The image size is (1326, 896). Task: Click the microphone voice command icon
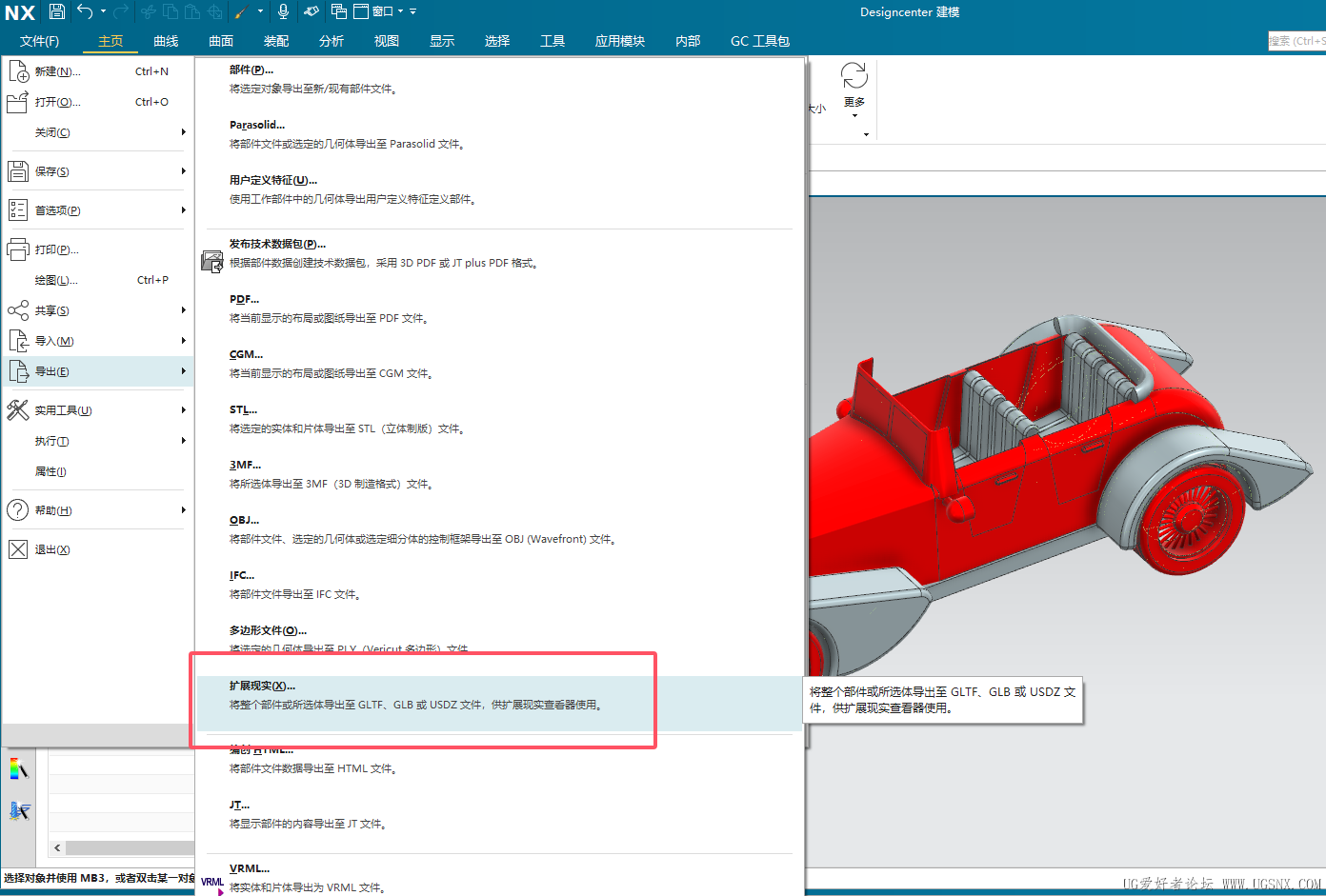(x=283, y=11)
